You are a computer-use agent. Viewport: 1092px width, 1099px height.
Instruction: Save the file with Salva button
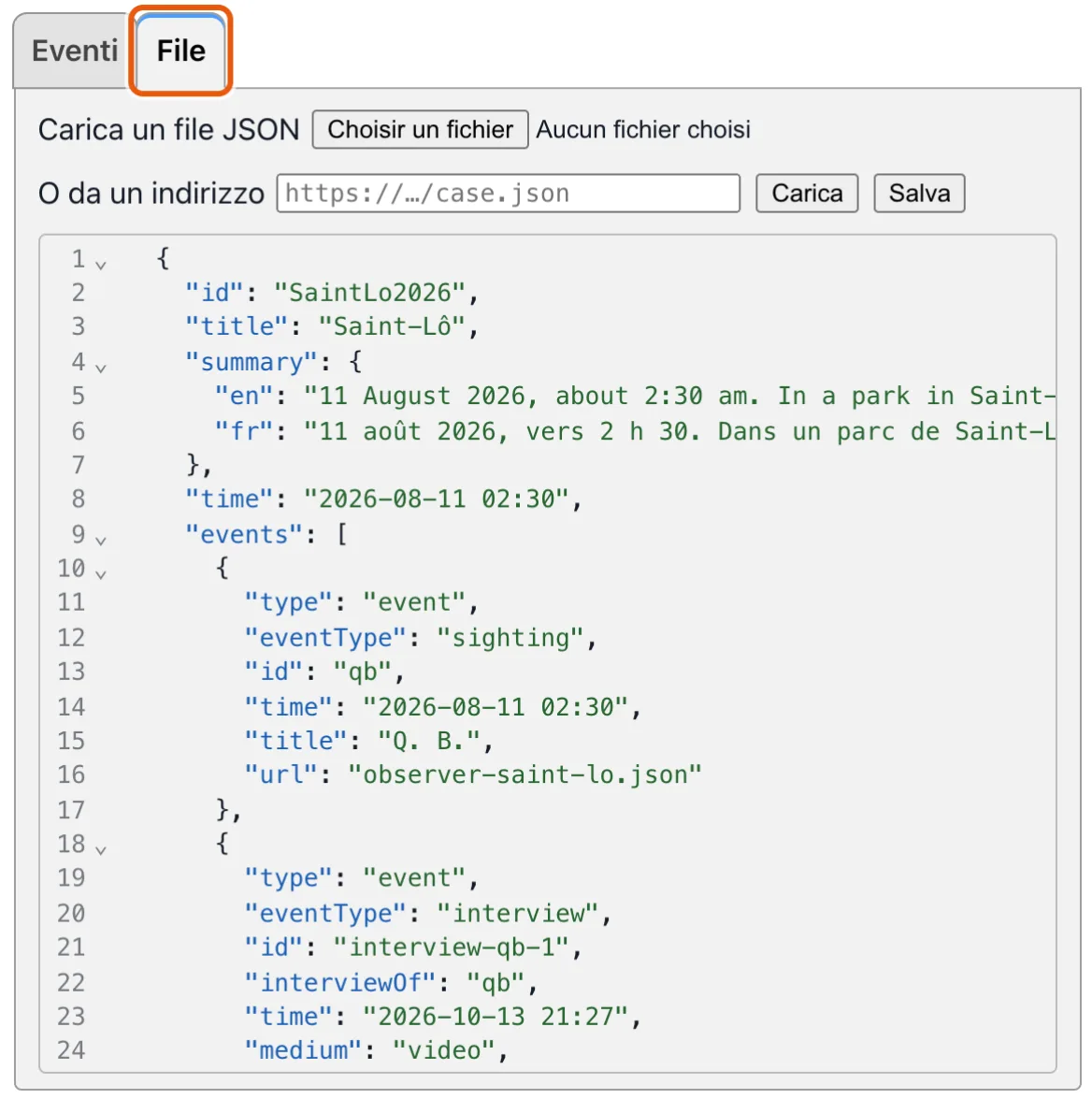point(919,194)
